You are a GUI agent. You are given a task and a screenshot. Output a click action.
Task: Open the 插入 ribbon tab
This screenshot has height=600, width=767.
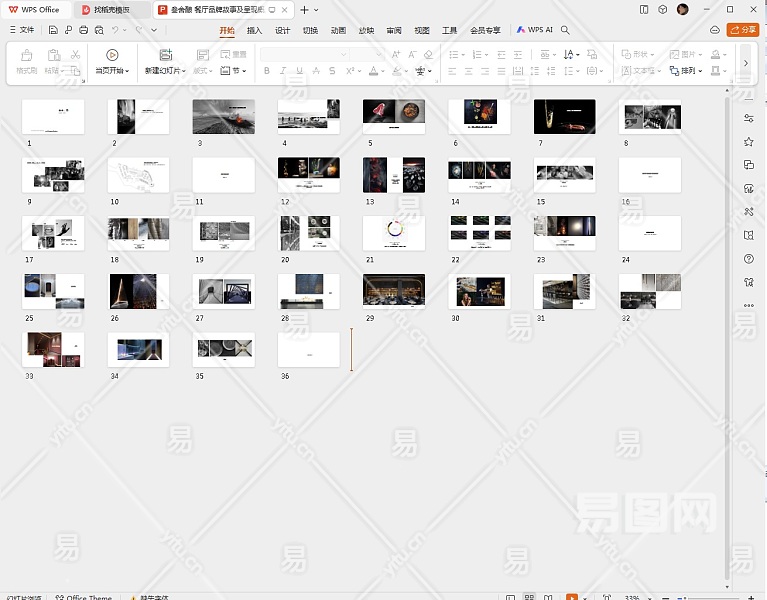(255, 30)
